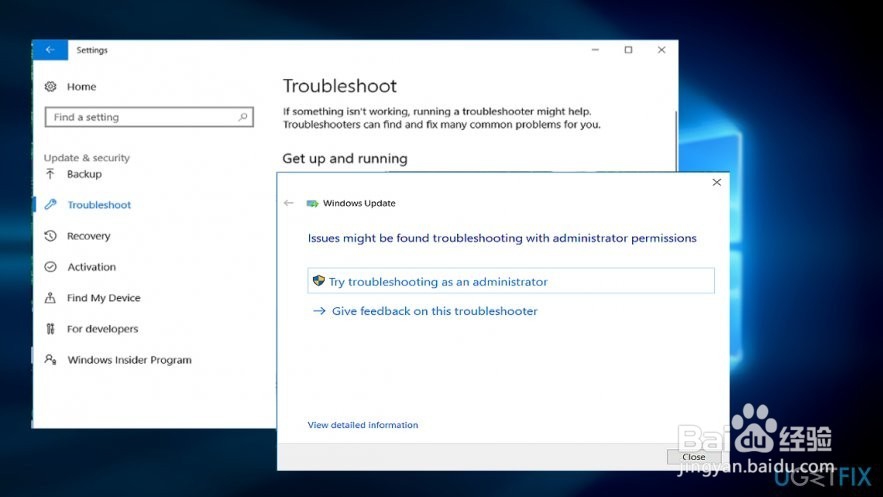Screen dimensions: 883x497
Task: Click the Windows Update icon in dialog header
Action: 312,203
